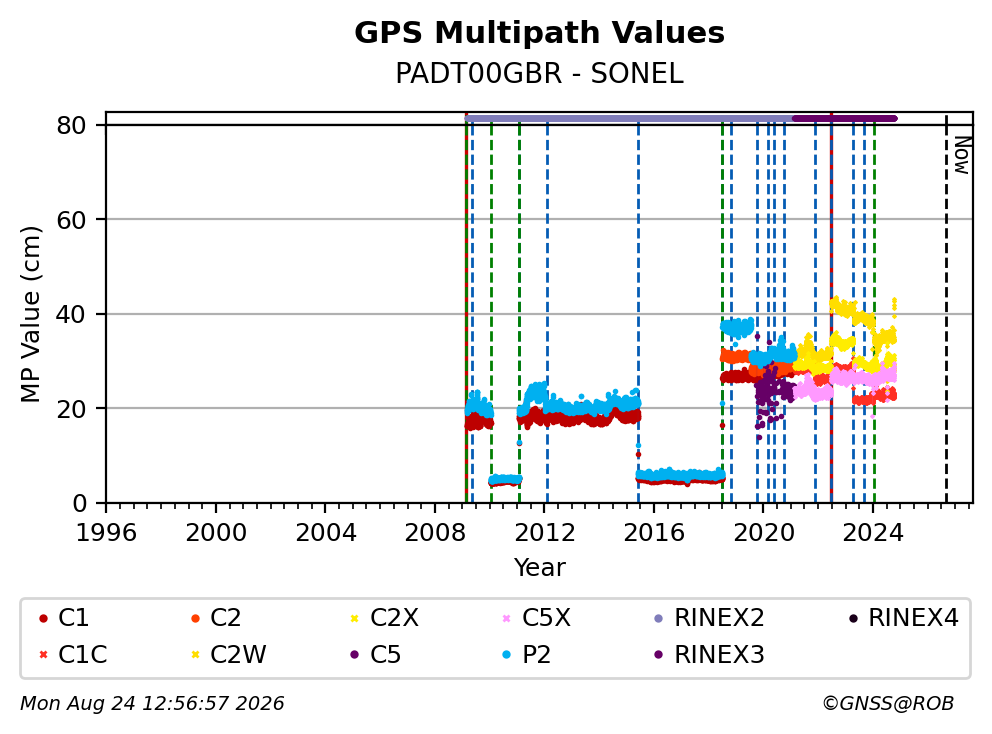Click the MP Value (cm) axis label
This screenshot has width=992, height=734.
(30, 314)
